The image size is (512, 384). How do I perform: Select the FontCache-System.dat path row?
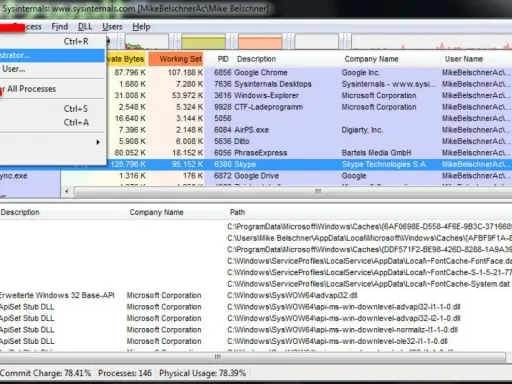tap(256, 284)
